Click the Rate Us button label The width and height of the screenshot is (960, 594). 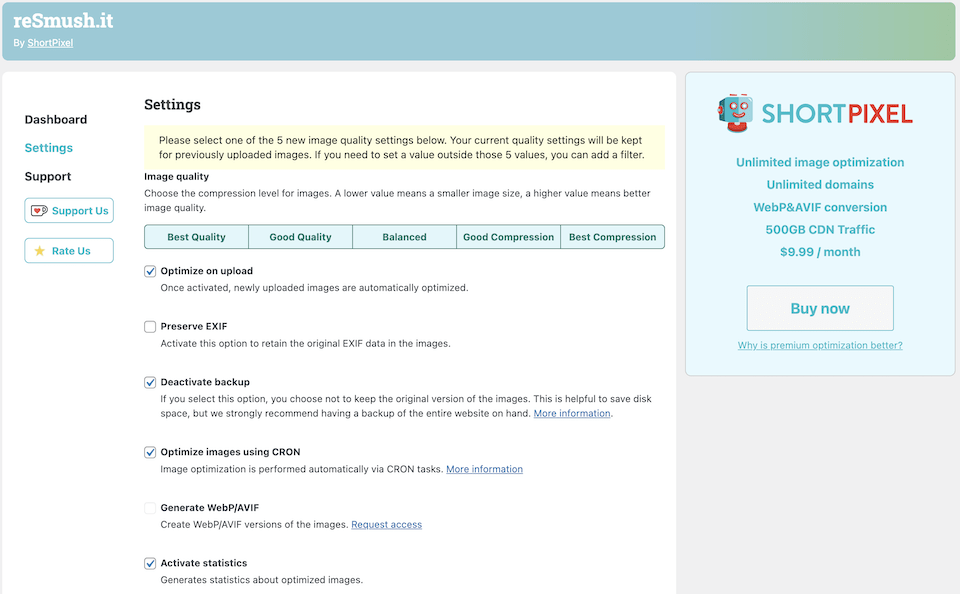point(71,251)
